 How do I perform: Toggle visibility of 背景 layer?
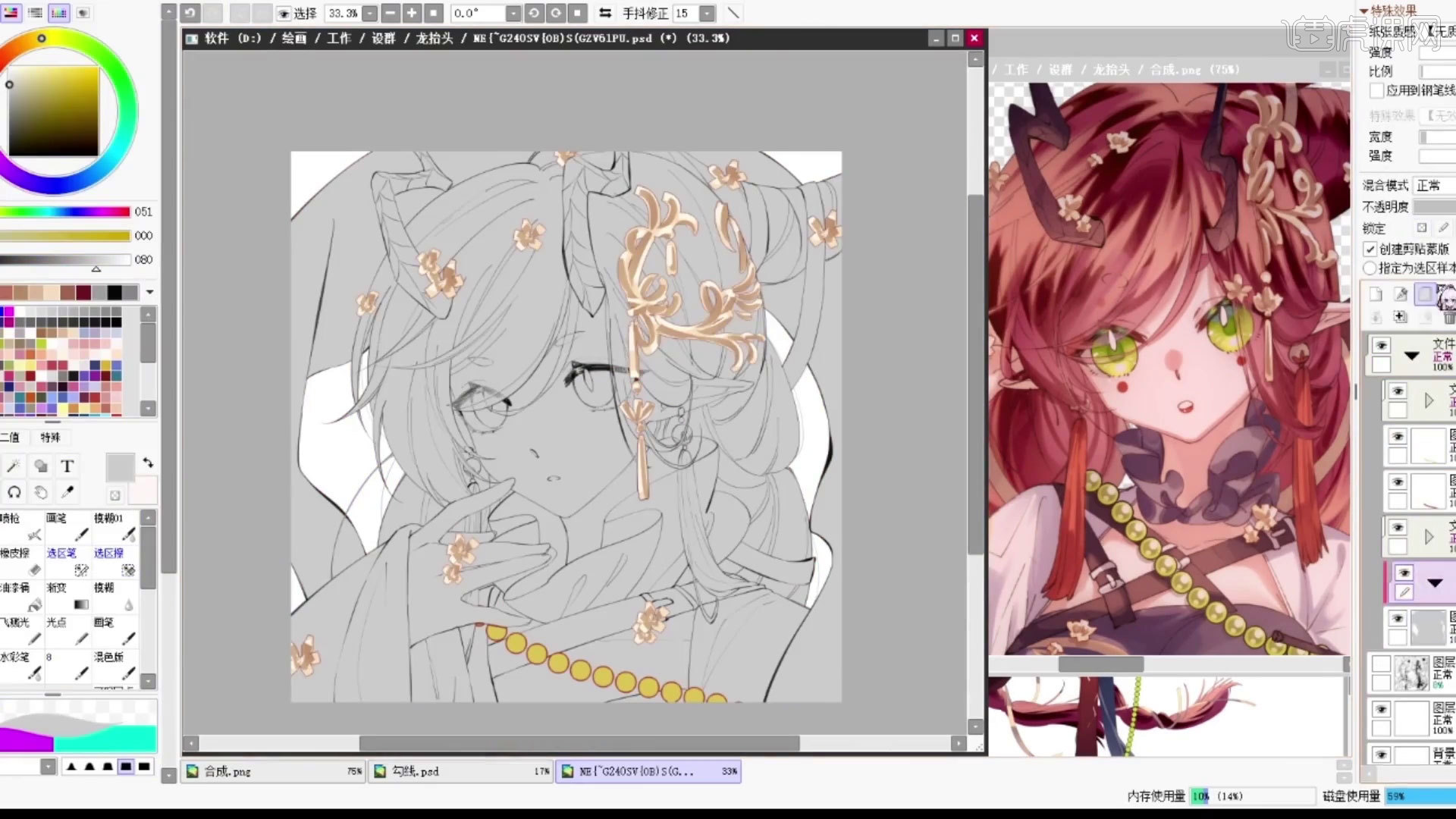[x=1382, y=755]
